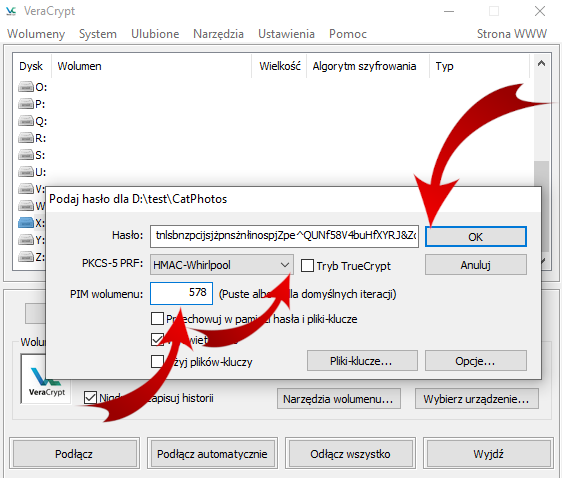Close the VeraCrypt window
Image resolution: width=562 pixels, height=478 pixels.
pyautogui.click(x=540, y=11)
